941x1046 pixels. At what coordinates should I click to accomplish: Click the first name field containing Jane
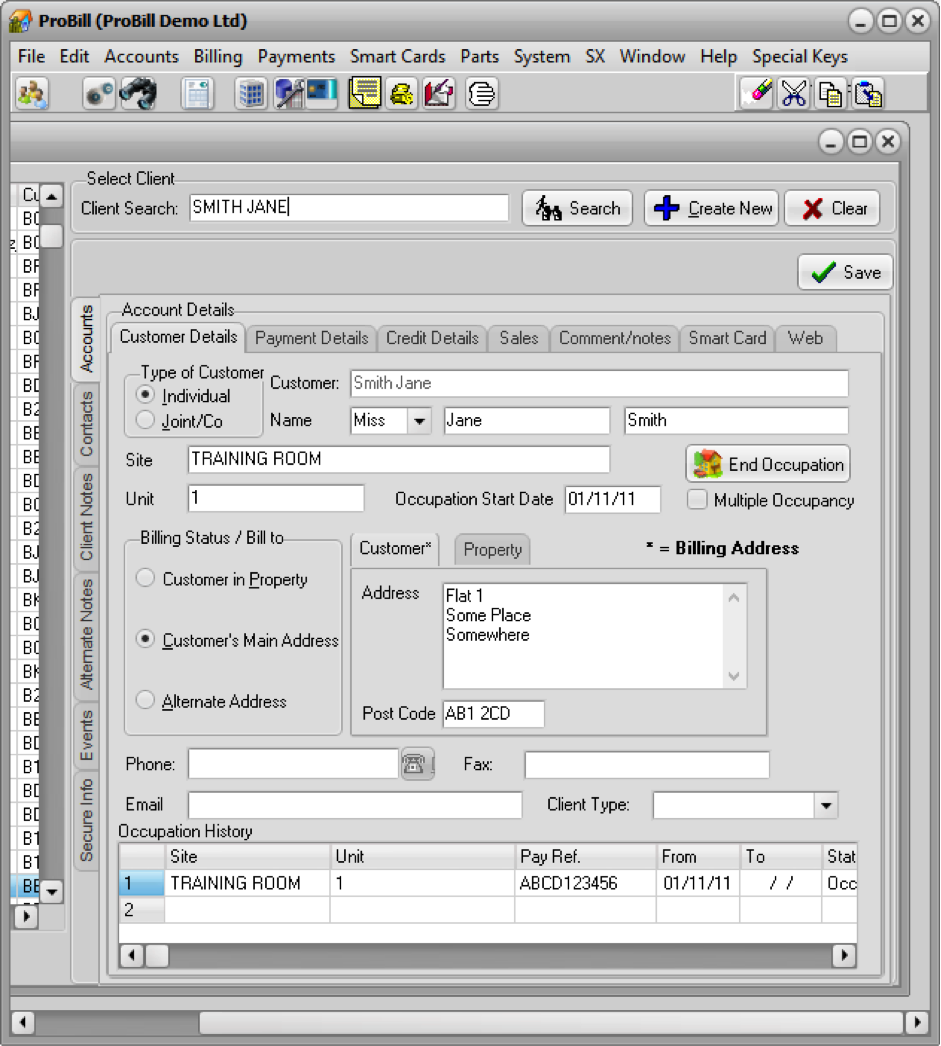tap(527, 421)
